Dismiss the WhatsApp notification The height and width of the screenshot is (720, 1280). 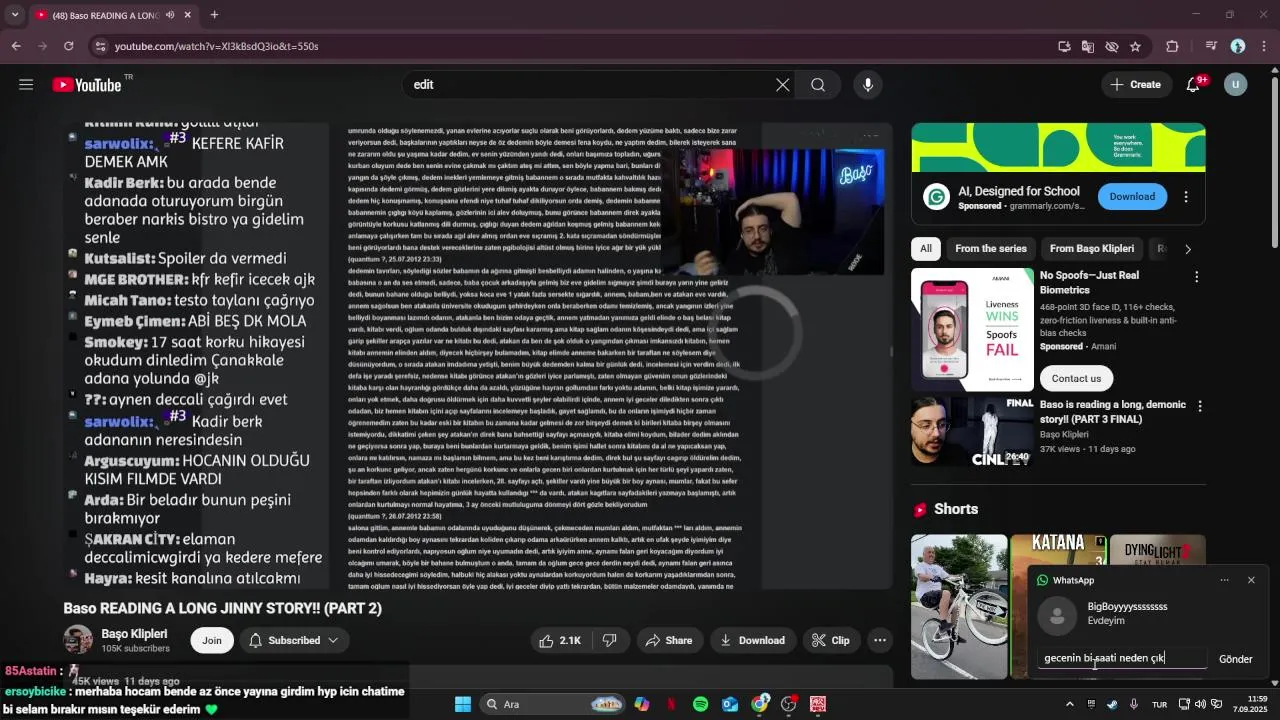[x=1251, y=580]
